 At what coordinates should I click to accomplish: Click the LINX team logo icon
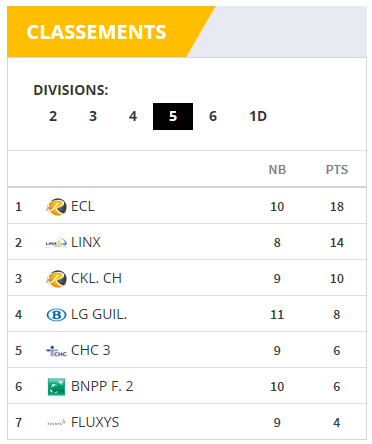click(x=56, y=243)
